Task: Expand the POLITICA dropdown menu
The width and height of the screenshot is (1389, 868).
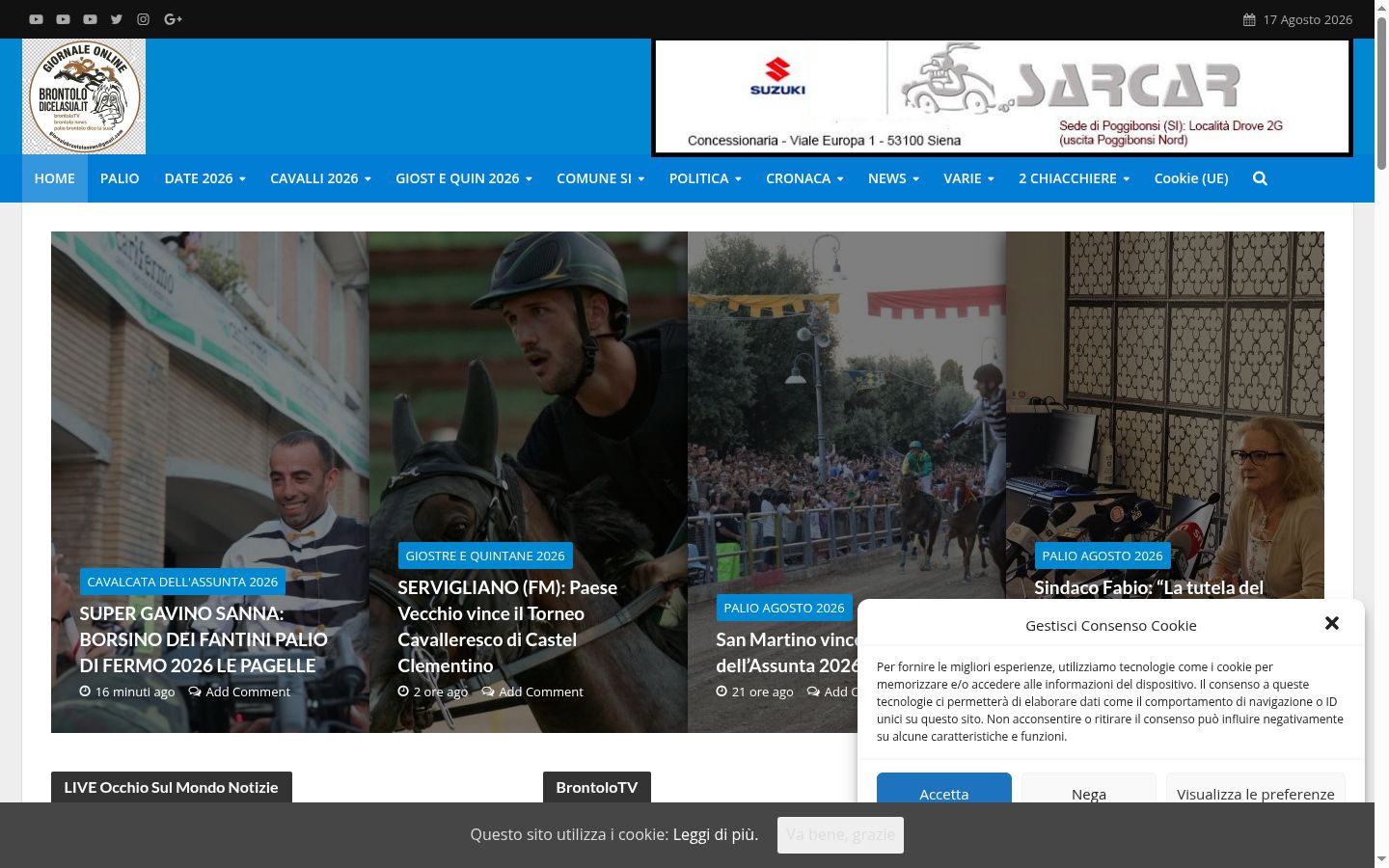Action: click(705, 178)
